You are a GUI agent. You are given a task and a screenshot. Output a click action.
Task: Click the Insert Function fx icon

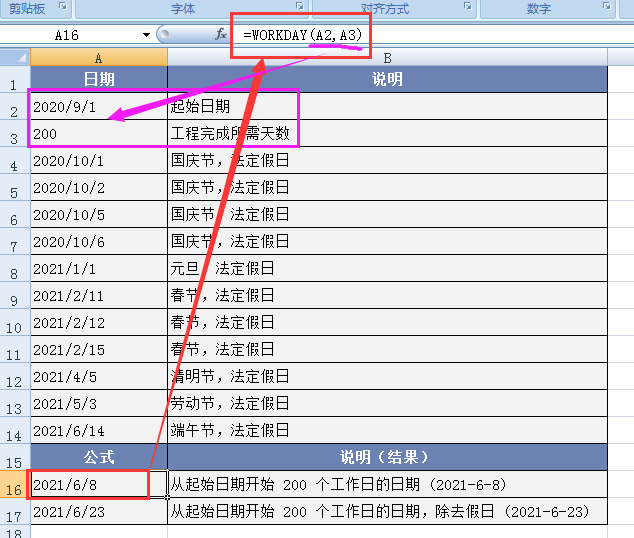(x=220, y=34)
